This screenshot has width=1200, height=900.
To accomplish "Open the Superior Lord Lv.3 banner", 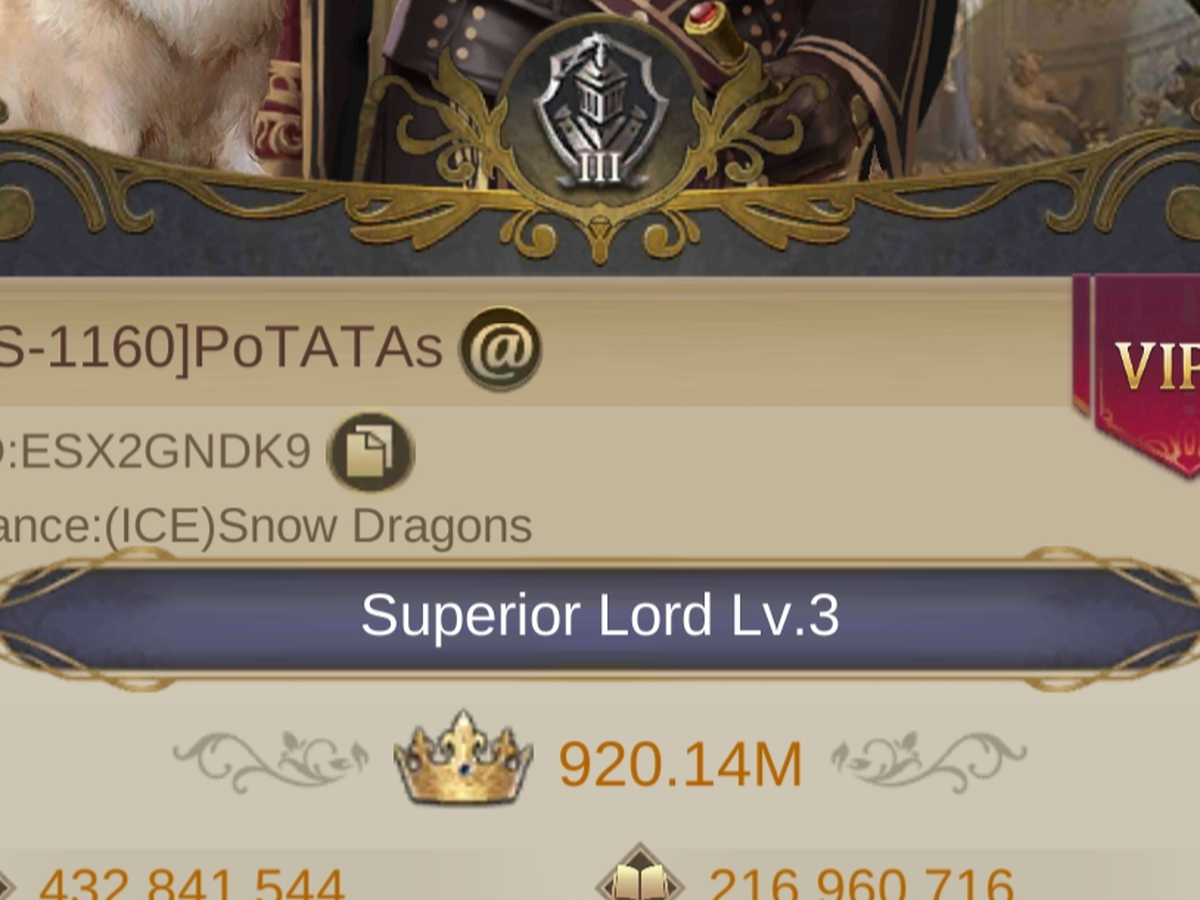I will [x=599, y=616].
